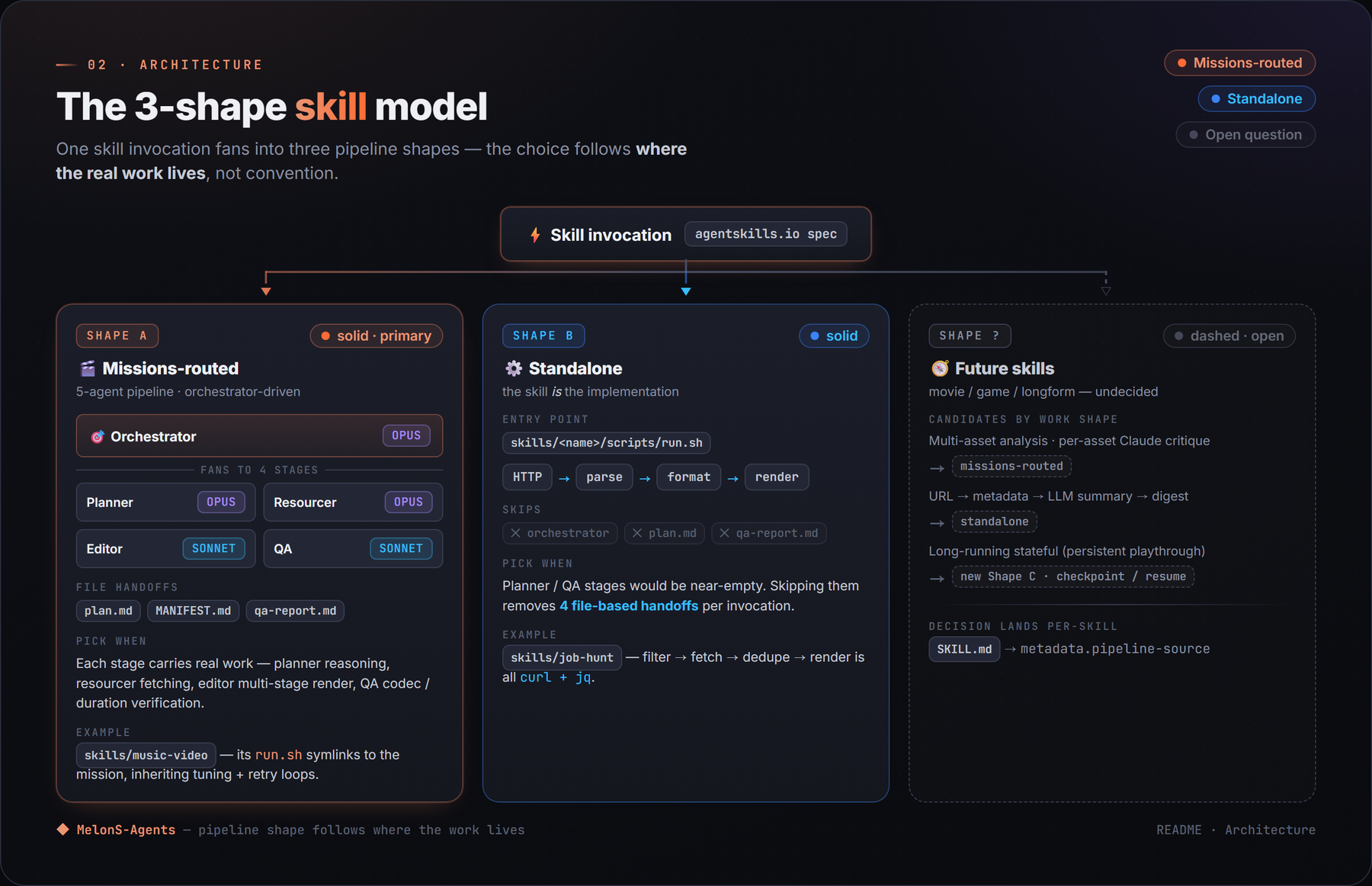This screenshot has height=886, width=1372.
Task: Click the SHAPE B badge
Action: [543, 335]
